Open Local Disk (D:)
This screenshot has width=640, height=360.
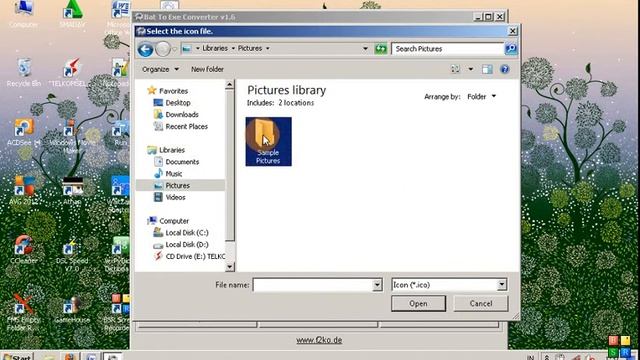[x=187, y=245]
